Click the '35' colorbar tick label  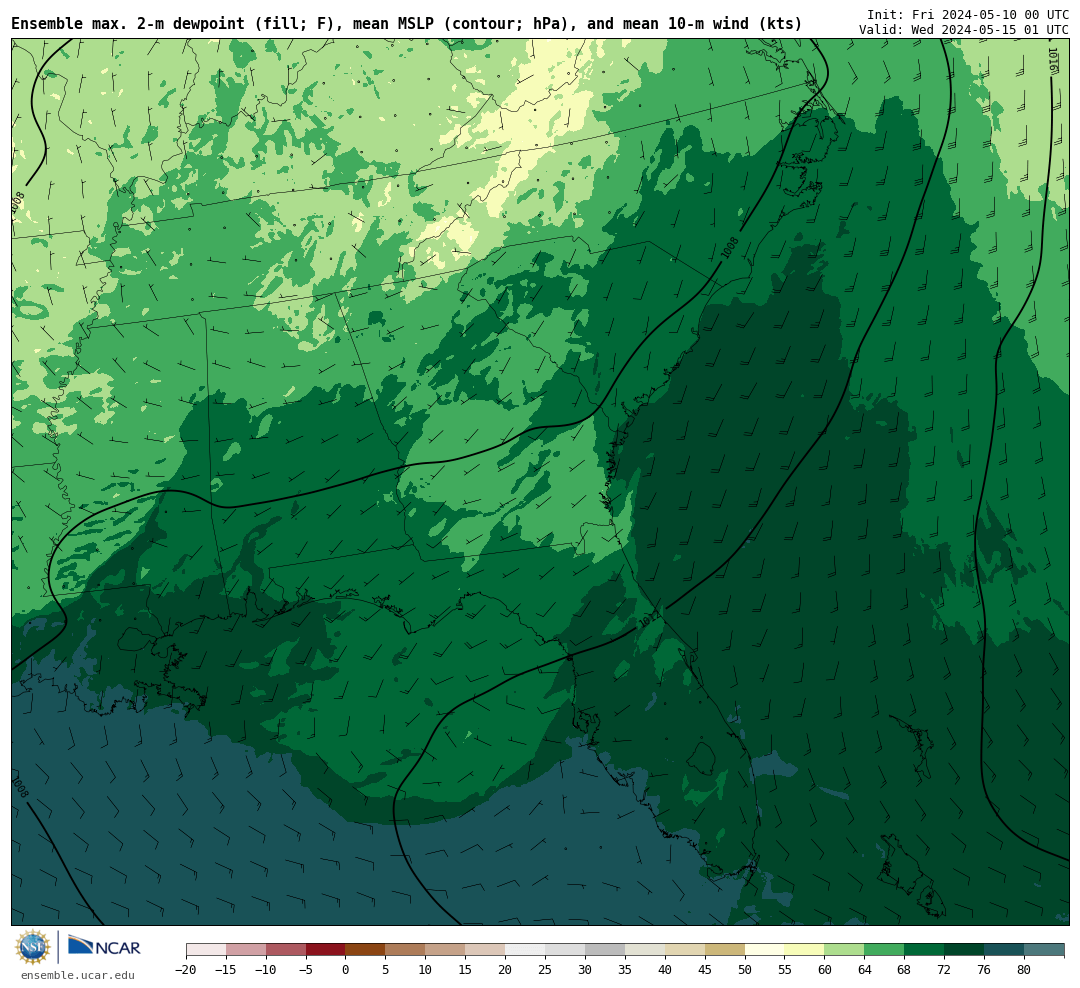(625, 970)
